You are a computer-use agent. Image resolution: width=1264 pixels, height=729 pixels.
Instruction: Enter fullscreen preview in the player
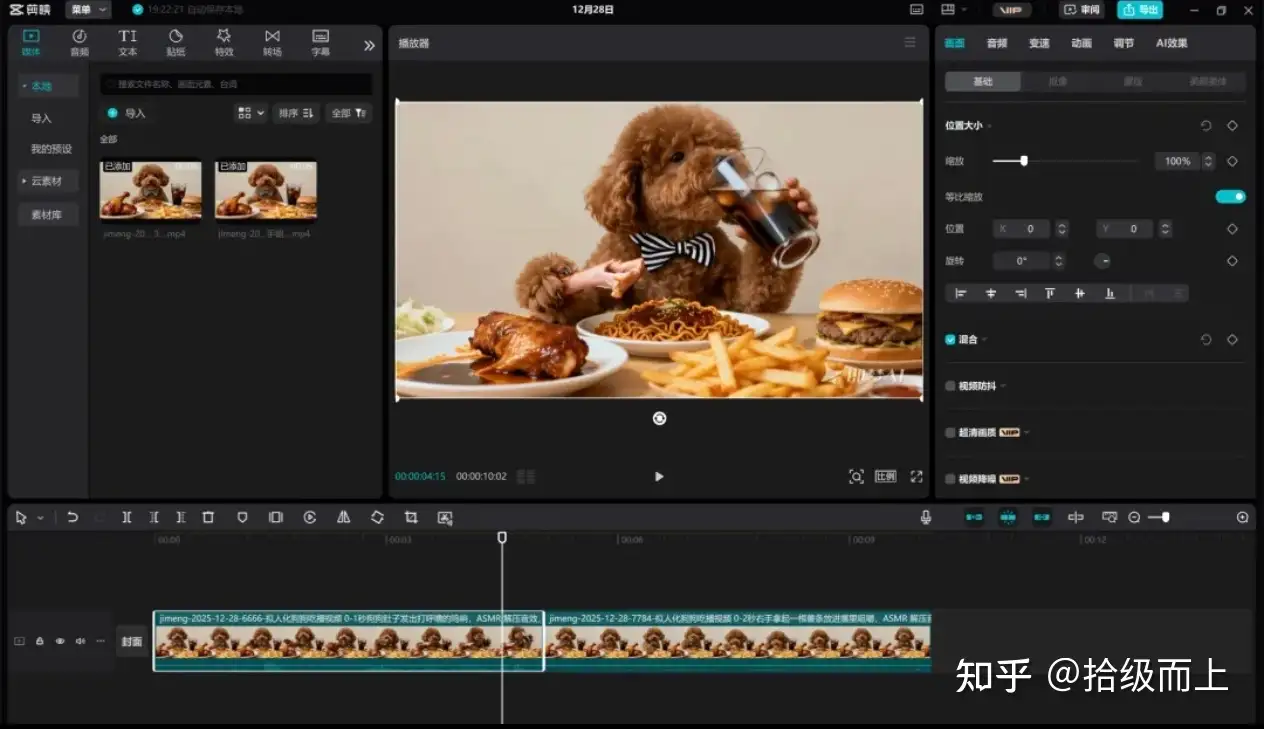click(916, 477)
